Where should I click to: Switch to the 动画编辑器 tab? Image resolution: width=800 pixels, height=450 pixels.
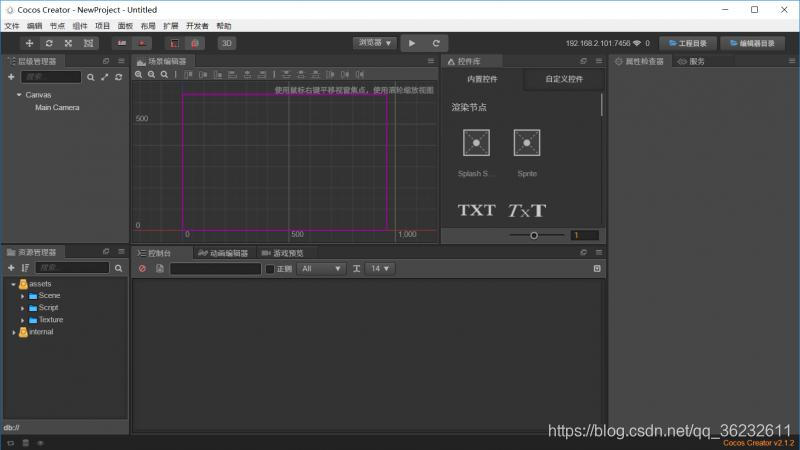(223, 253)
